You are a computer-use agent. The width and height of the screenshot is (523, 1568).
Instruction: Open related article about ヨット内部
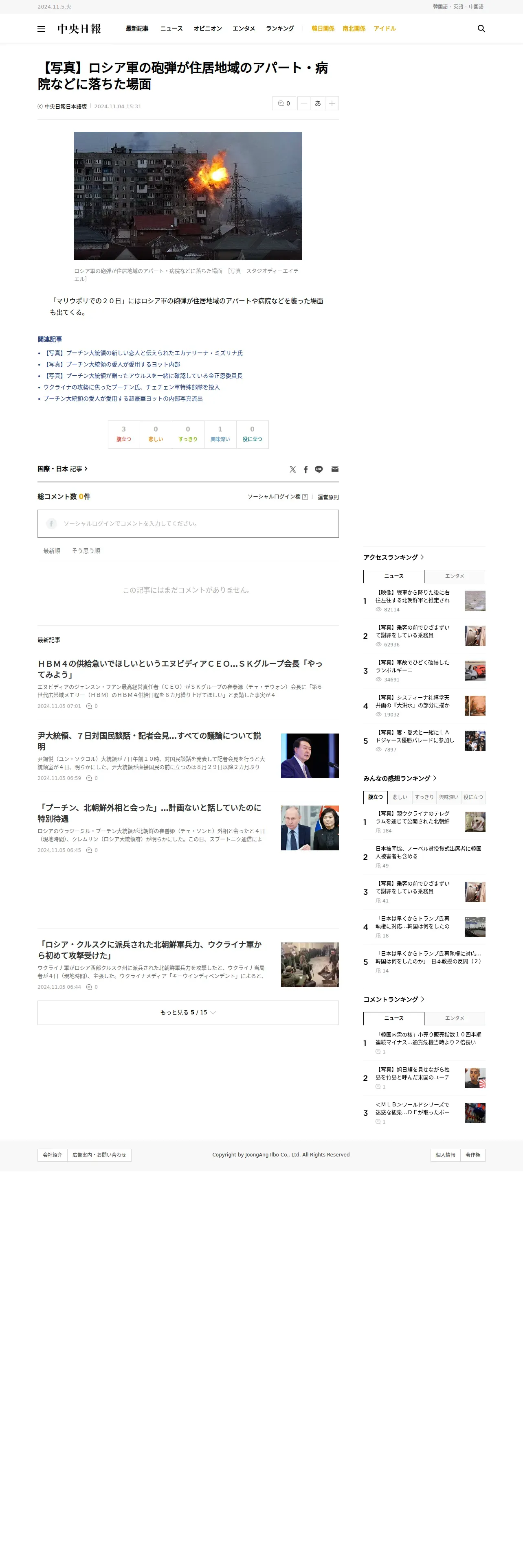112,365
